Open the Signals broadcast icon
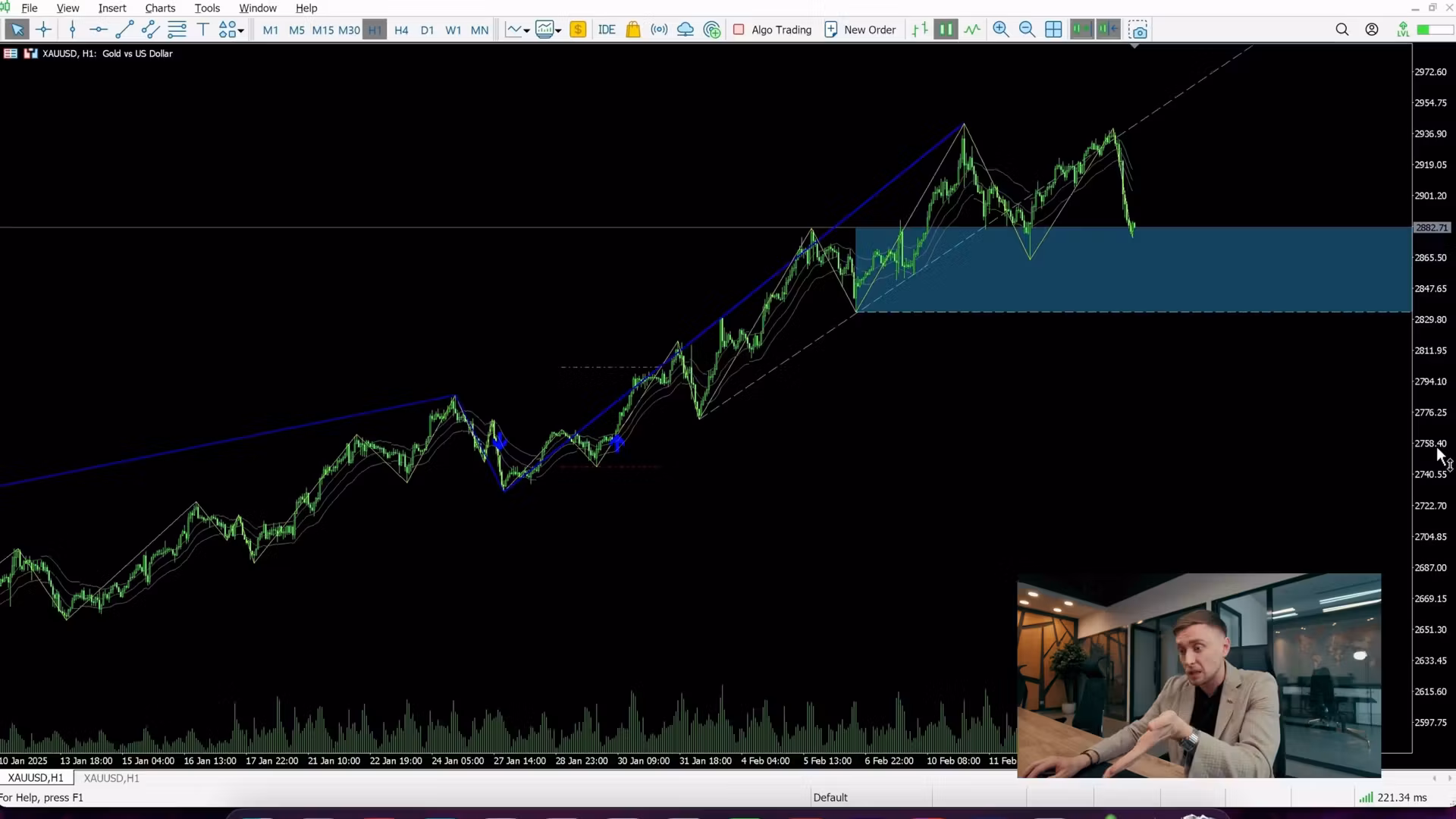Viewport: 1456px width, 819px height. pos(659,30)
